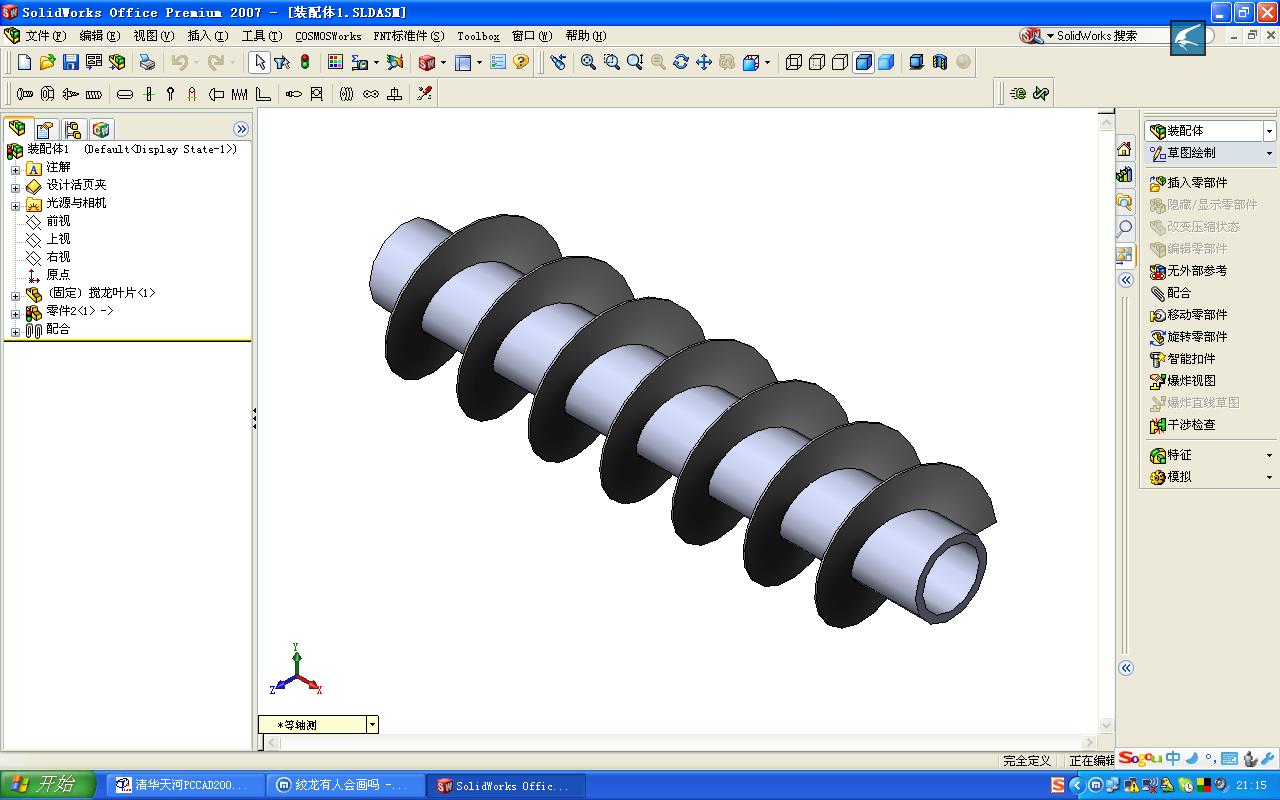Select the Zoom to Area tool

pos(611,62)
